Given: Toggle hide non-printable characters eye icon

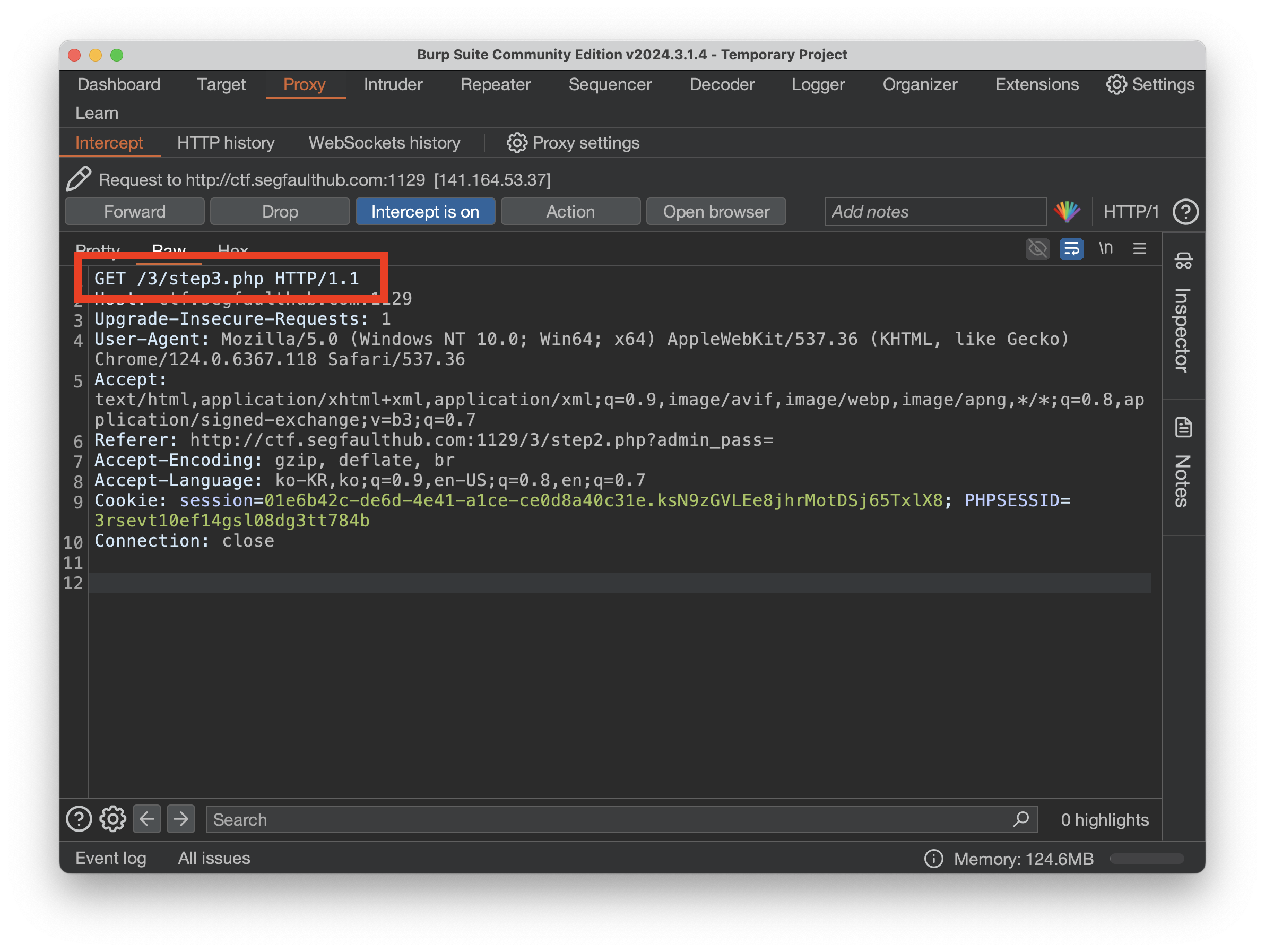Looking at the screenshot, I should 1037,249.
